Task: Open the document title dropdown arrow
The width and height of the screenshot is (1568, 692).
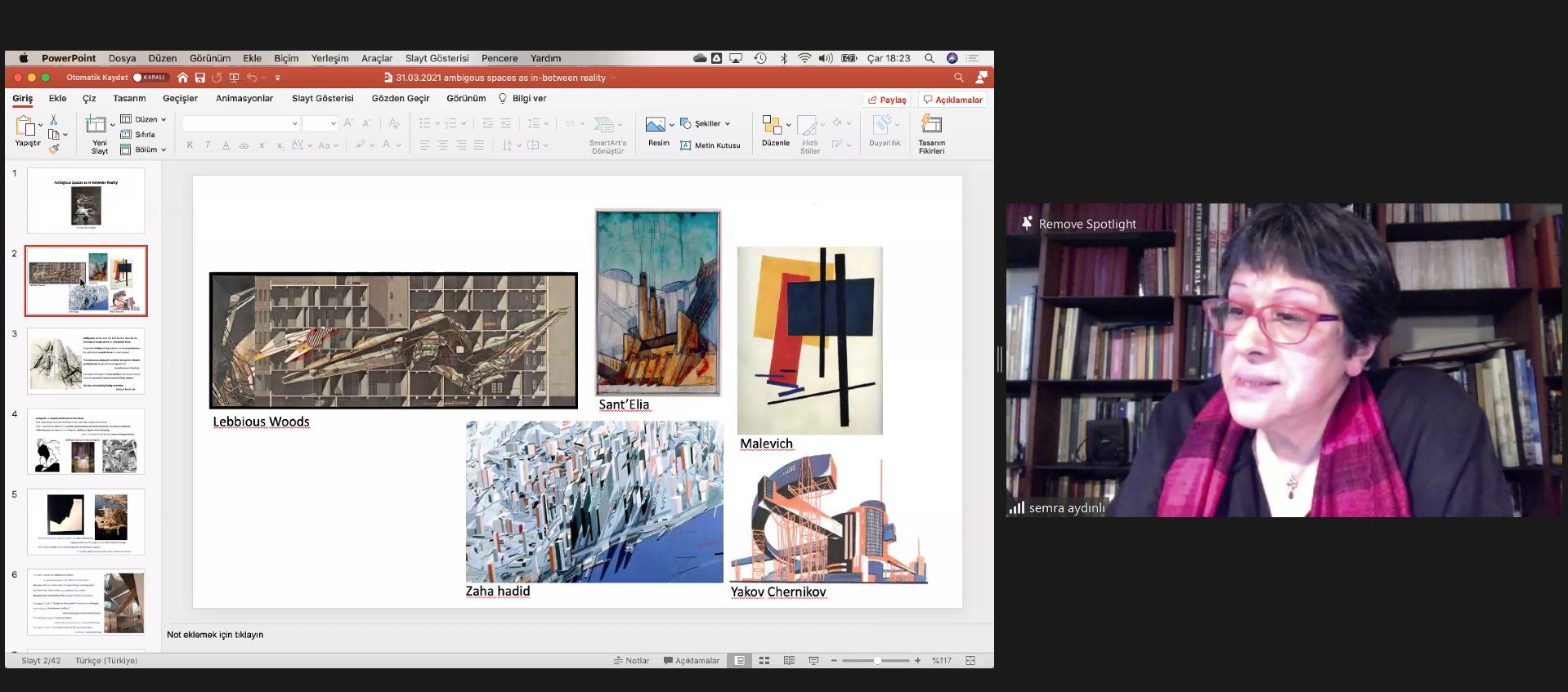Action: click(613, 78)
